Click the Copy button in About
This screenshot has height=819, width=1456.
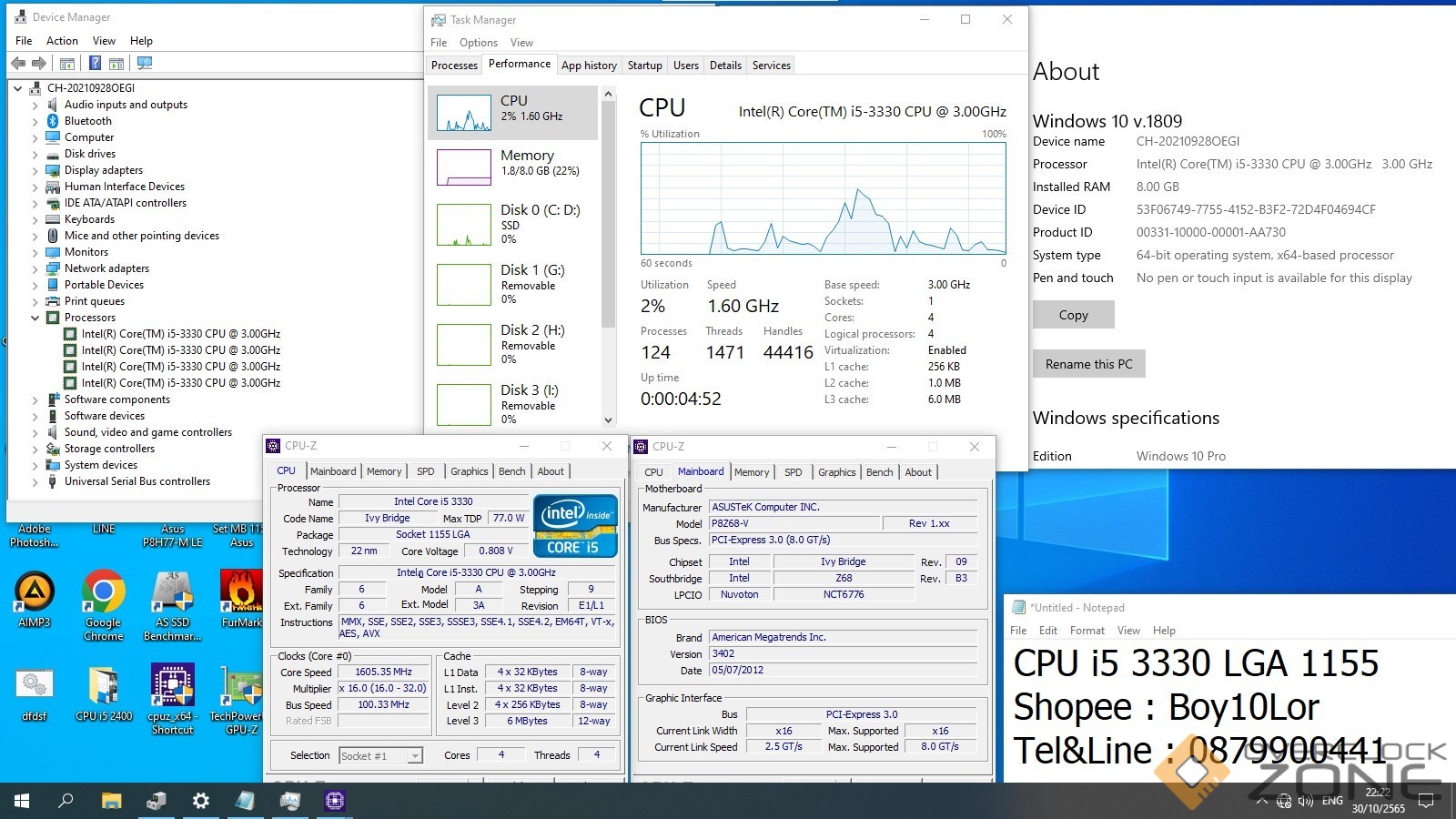point(1073,315)
